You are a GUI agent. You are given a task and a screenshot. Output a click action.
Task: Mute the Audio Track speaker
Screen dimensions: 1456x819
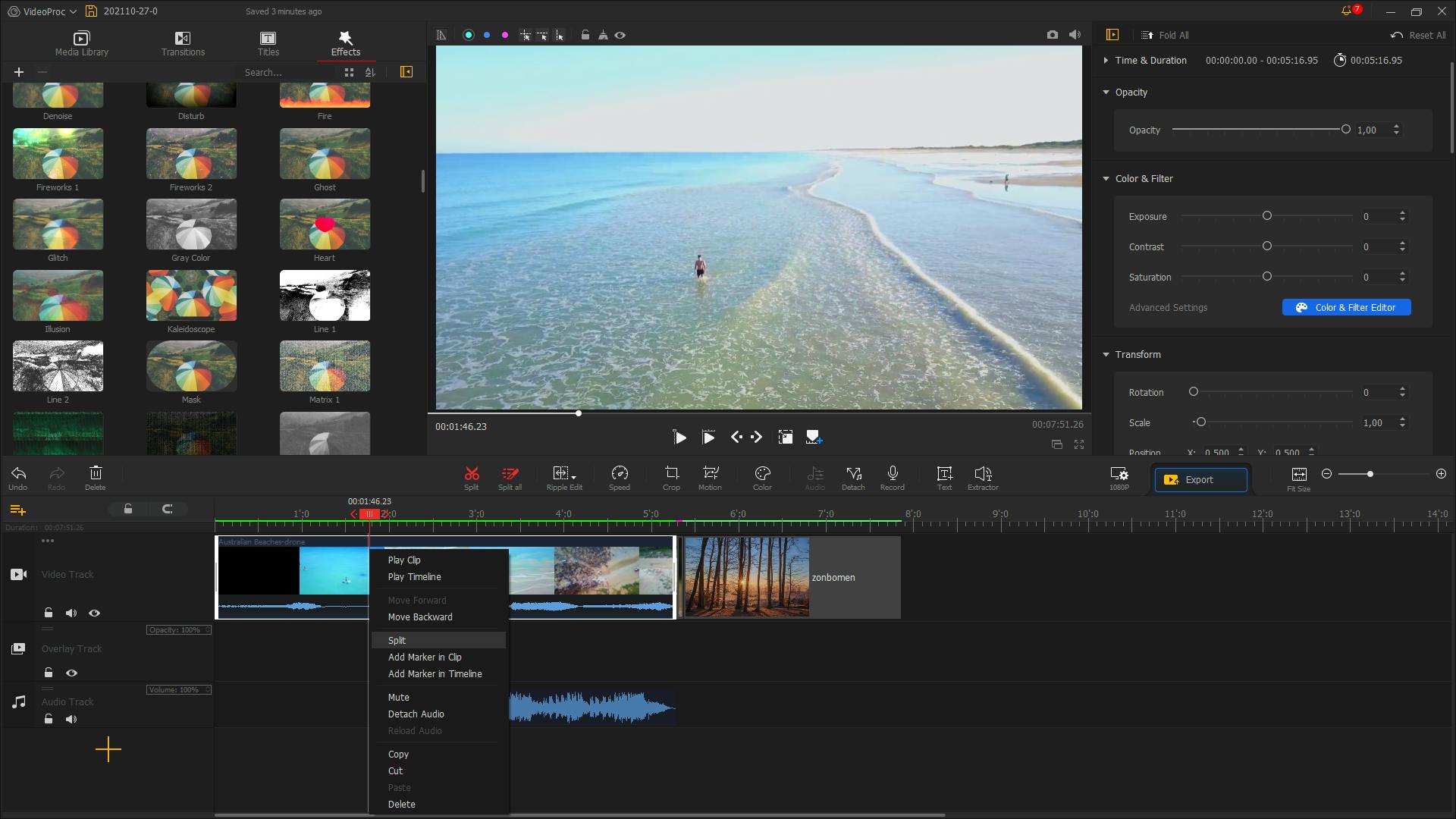tap(71, 719)
